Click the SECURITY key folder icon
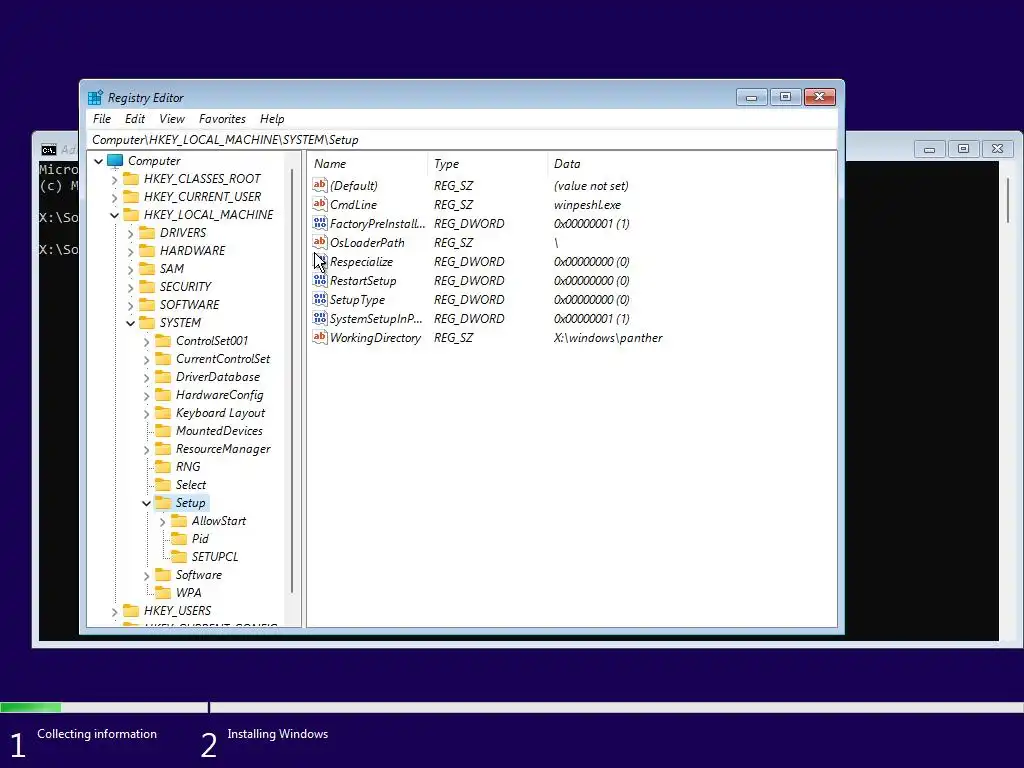The width and height of the screenshot is (1024, 768). point(147,287)
